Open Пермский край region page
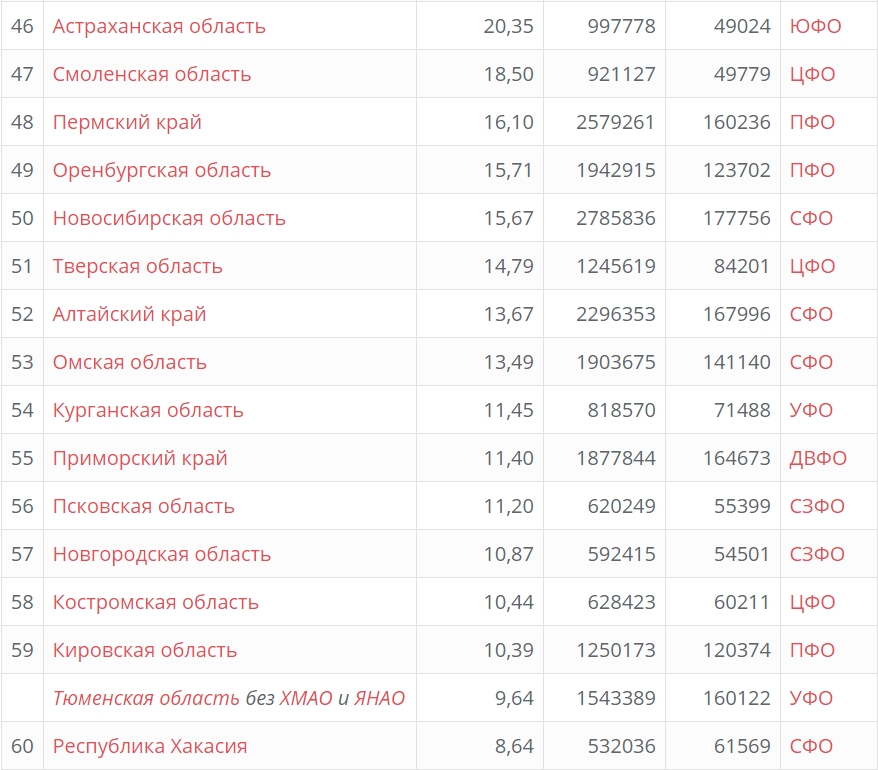The height and width of the screenshot is (770, 878). coord(127,122)
